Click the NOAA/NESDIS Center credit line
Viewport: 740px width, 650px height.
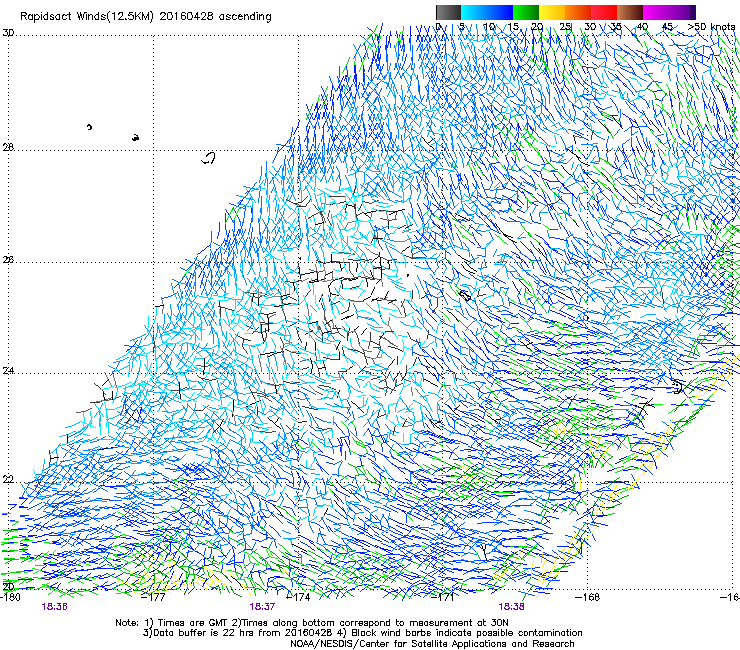click(432, 644)
